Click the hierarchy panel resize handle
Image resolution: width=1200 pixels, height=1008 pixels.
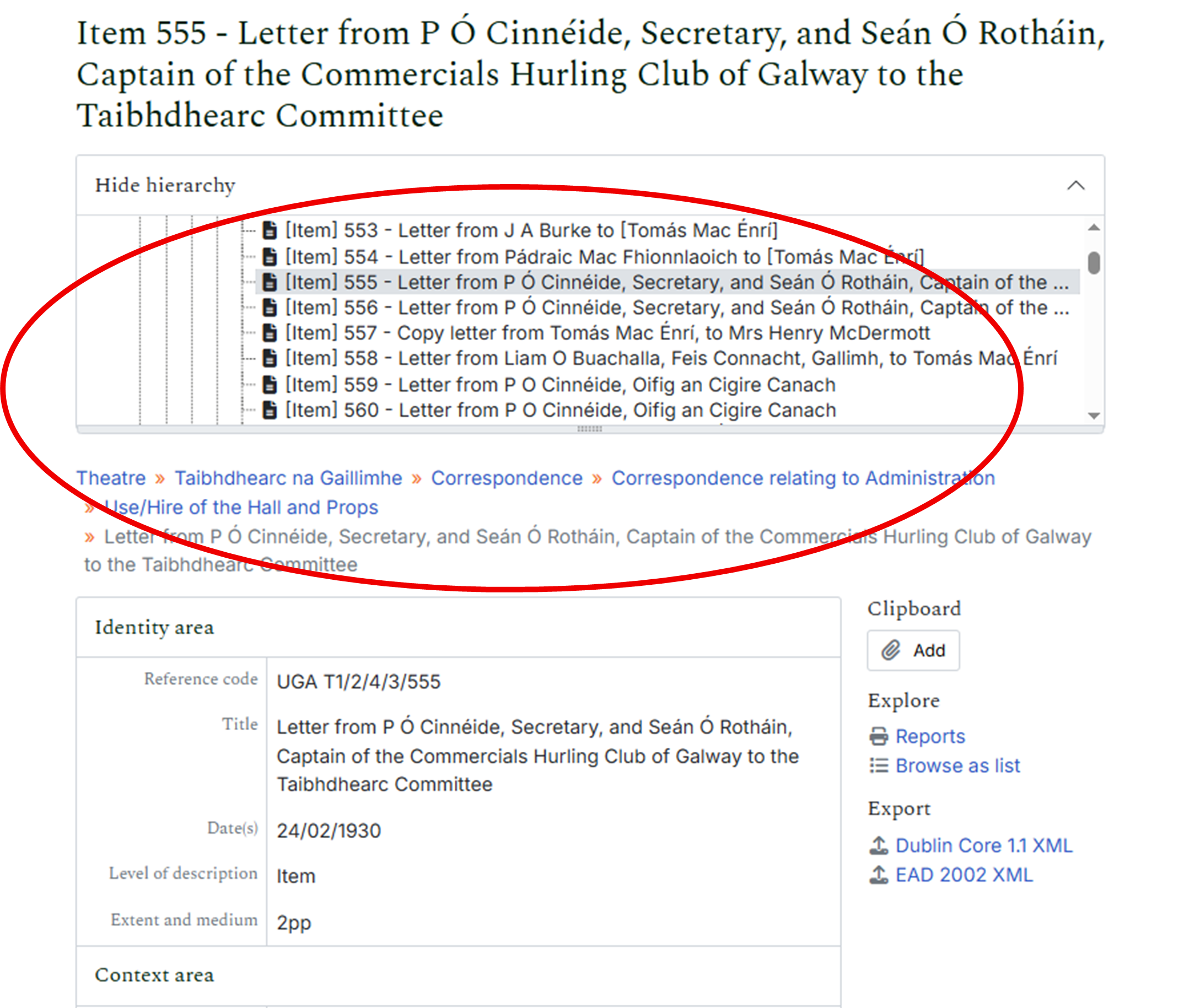point(589,429)
